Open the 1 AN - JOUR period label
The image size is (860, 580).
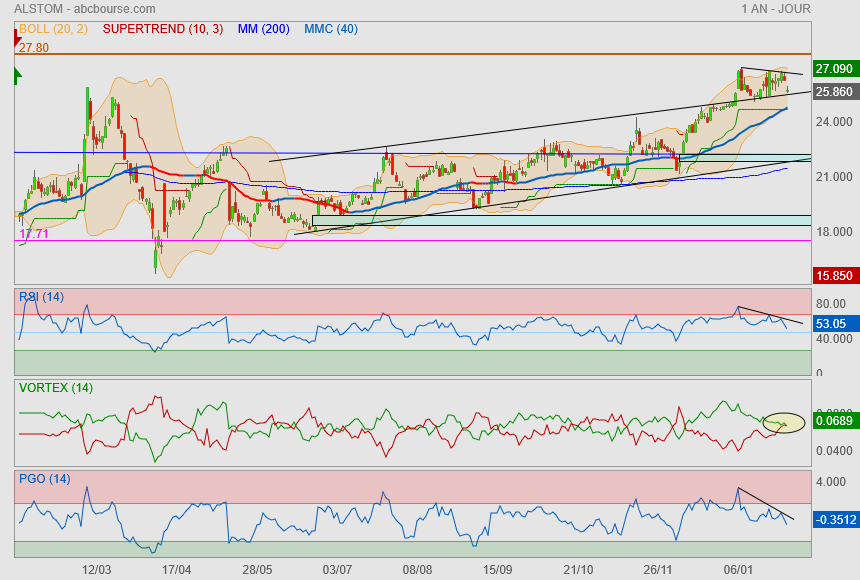[776, 9]
